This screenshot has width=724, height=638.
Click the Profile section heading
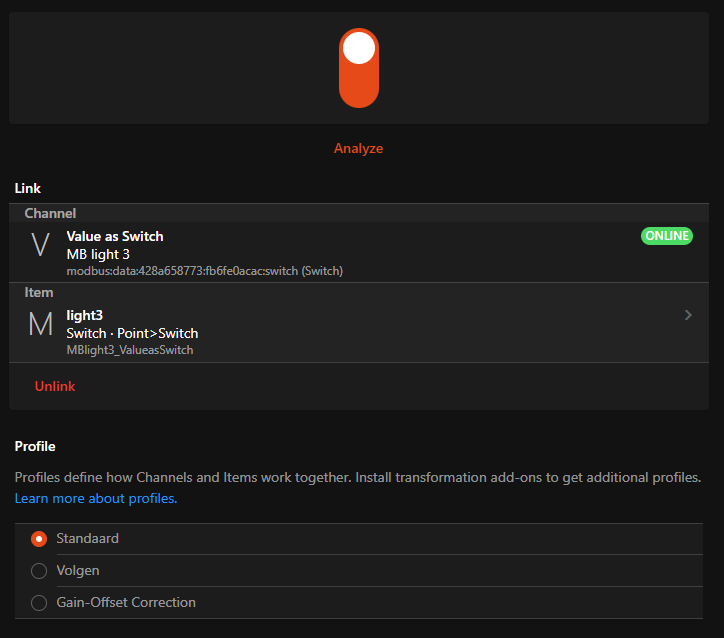pos(35,446)
